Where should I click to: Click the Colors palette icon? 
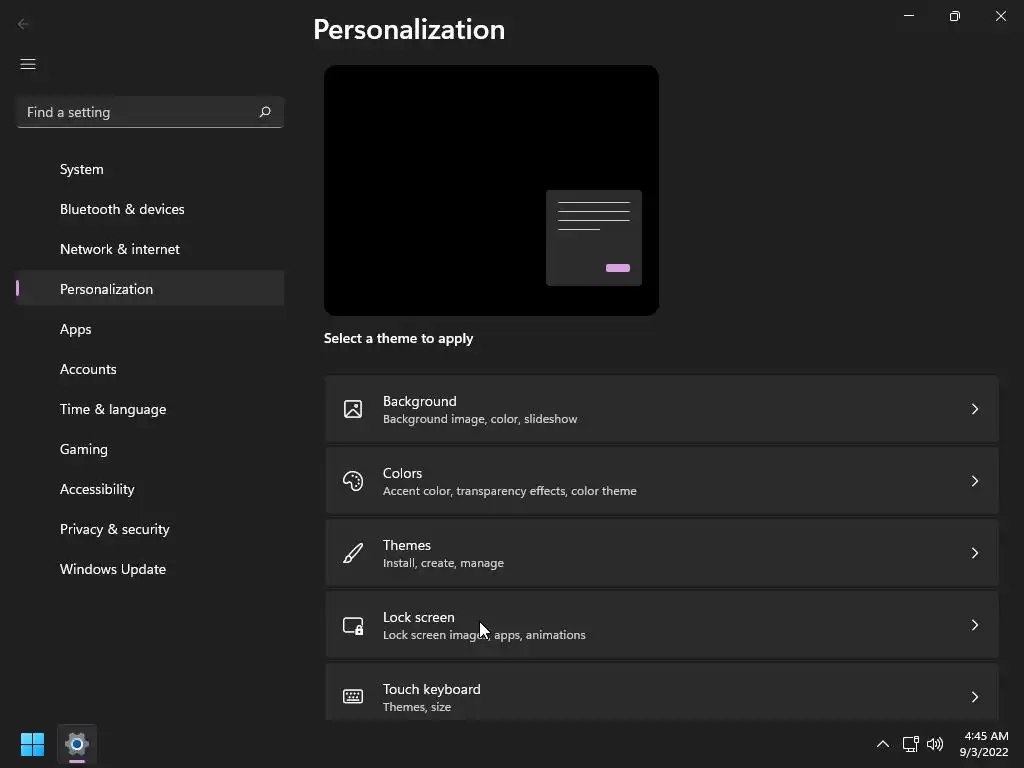tap(353, 481)
